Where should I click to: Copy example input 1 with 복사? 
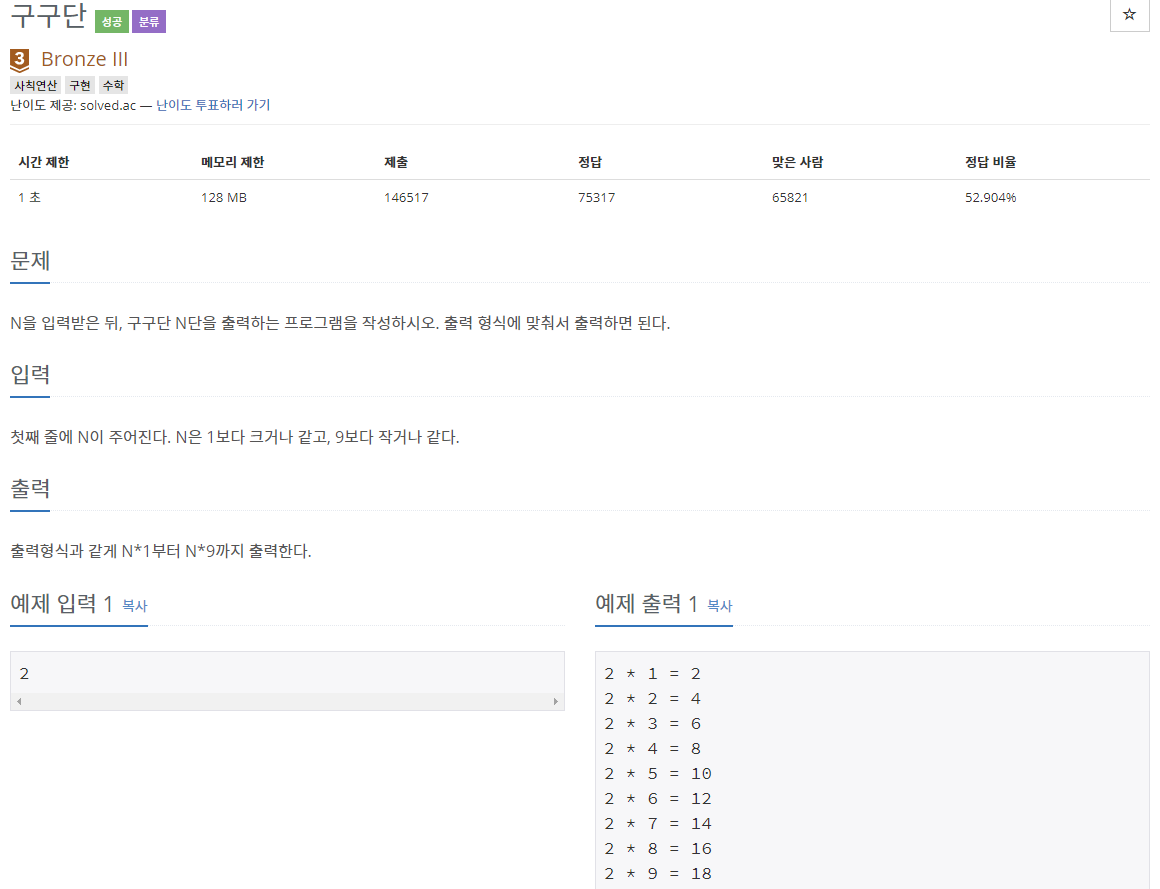pos(135,606)
